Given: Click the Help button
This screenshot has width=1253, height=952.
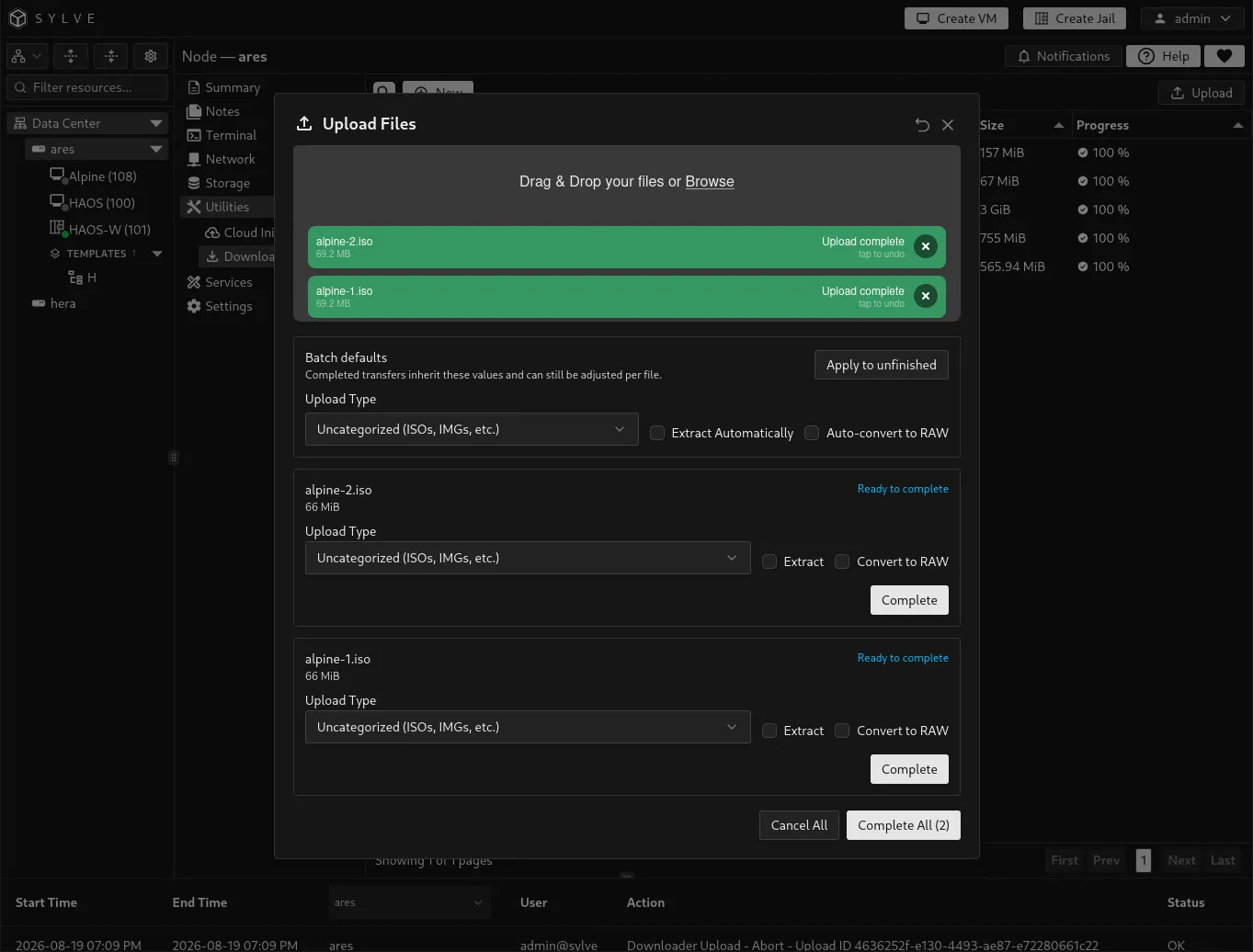Looking at the screenshot, I should (1163, 56).
